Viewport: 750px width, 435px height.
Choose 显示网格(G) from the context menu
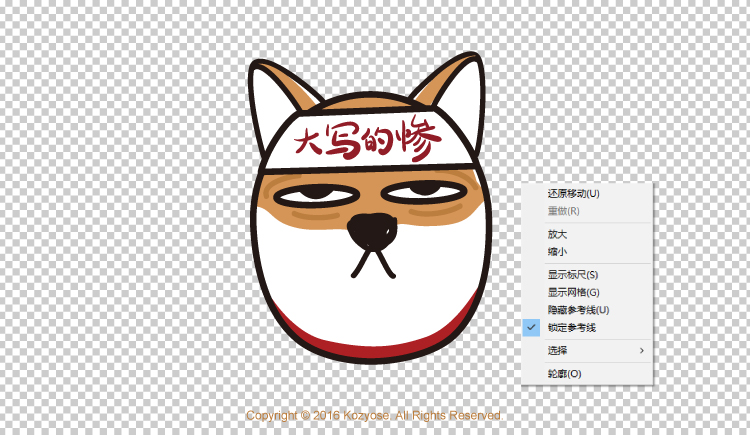(x=587, y=292)
